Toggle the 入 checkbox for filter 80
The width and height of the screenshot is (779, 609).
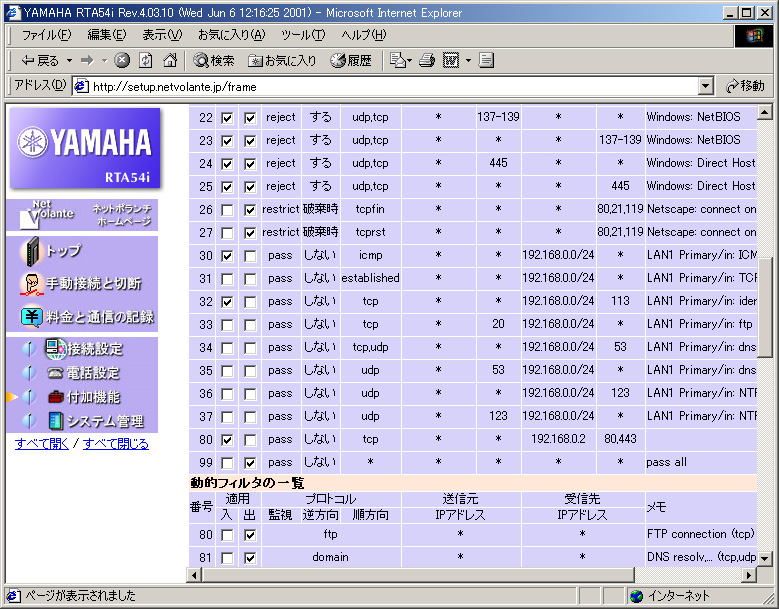(x=227, y=440)
